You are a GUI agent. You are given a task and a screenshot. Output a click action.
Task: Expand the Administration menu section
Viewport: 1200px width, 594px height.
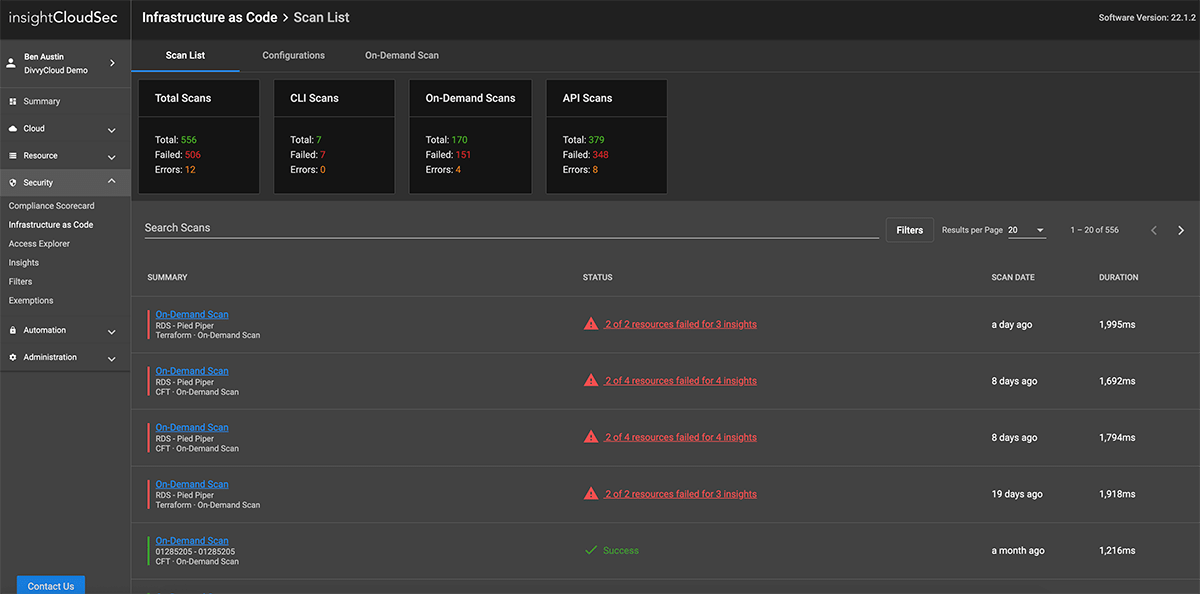[112, 358]
